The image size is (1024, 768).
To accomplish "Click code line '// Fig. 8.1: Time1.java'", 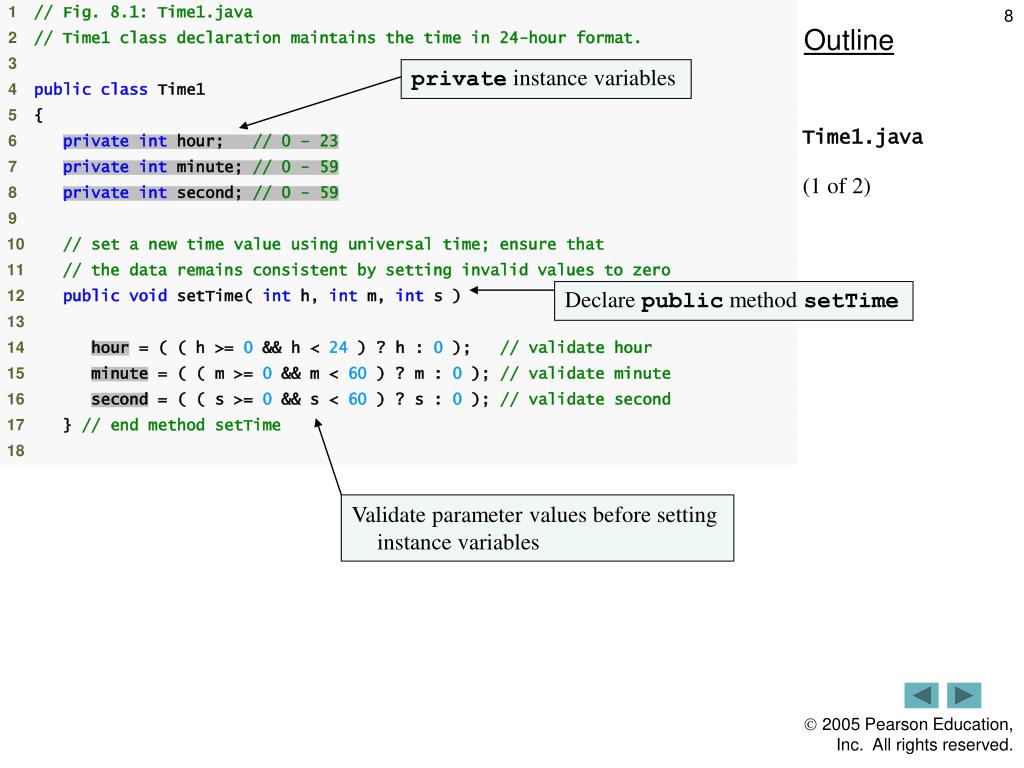I will pyautogui.click(x=144, y=12).
